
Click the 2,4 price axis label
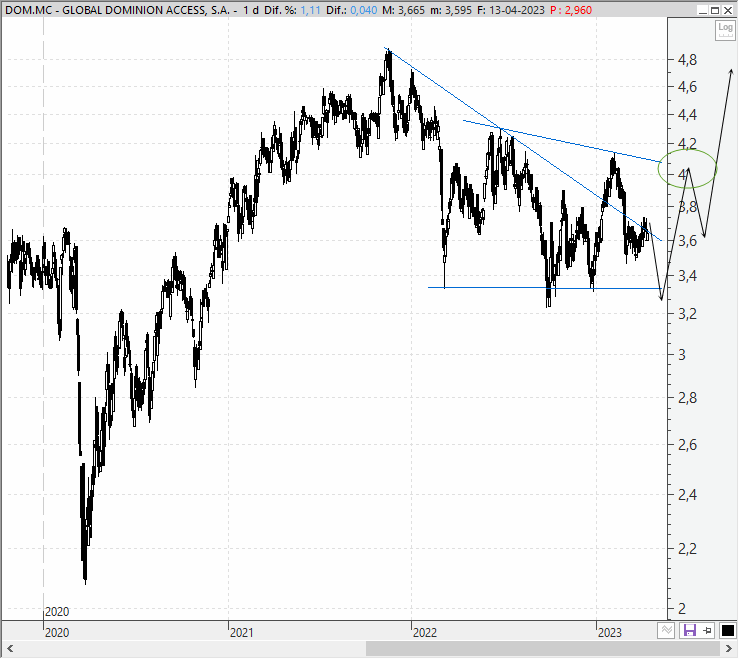click(x=687, y=495)
